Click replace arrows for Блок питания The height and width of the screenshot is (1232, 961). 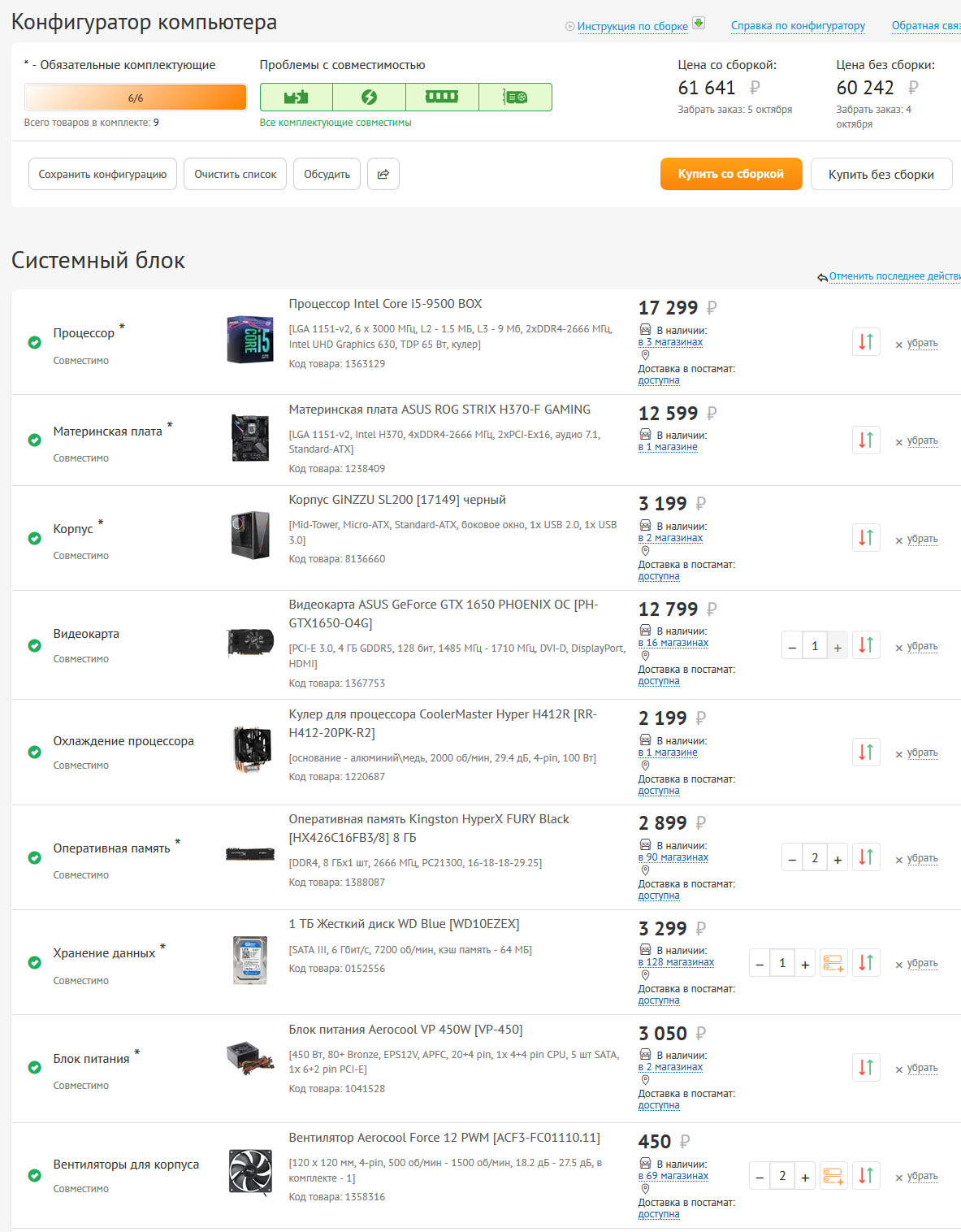[866, 1067]
